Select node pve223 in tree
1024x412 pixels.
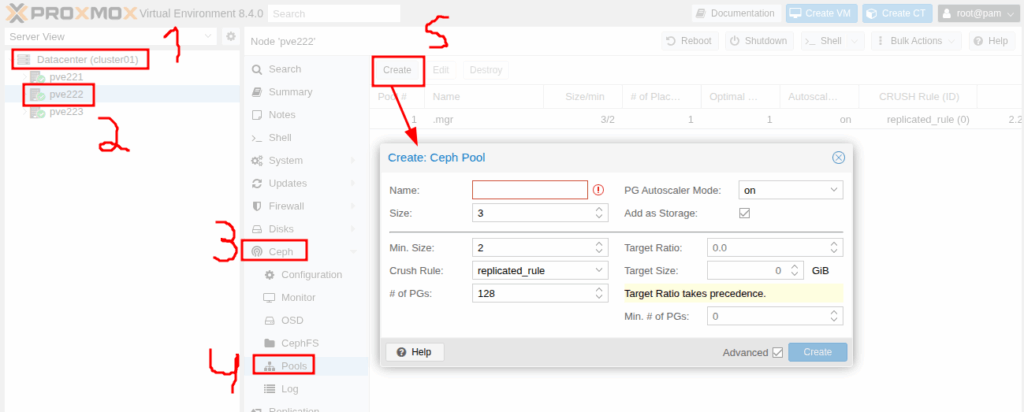tap(66, 112)
